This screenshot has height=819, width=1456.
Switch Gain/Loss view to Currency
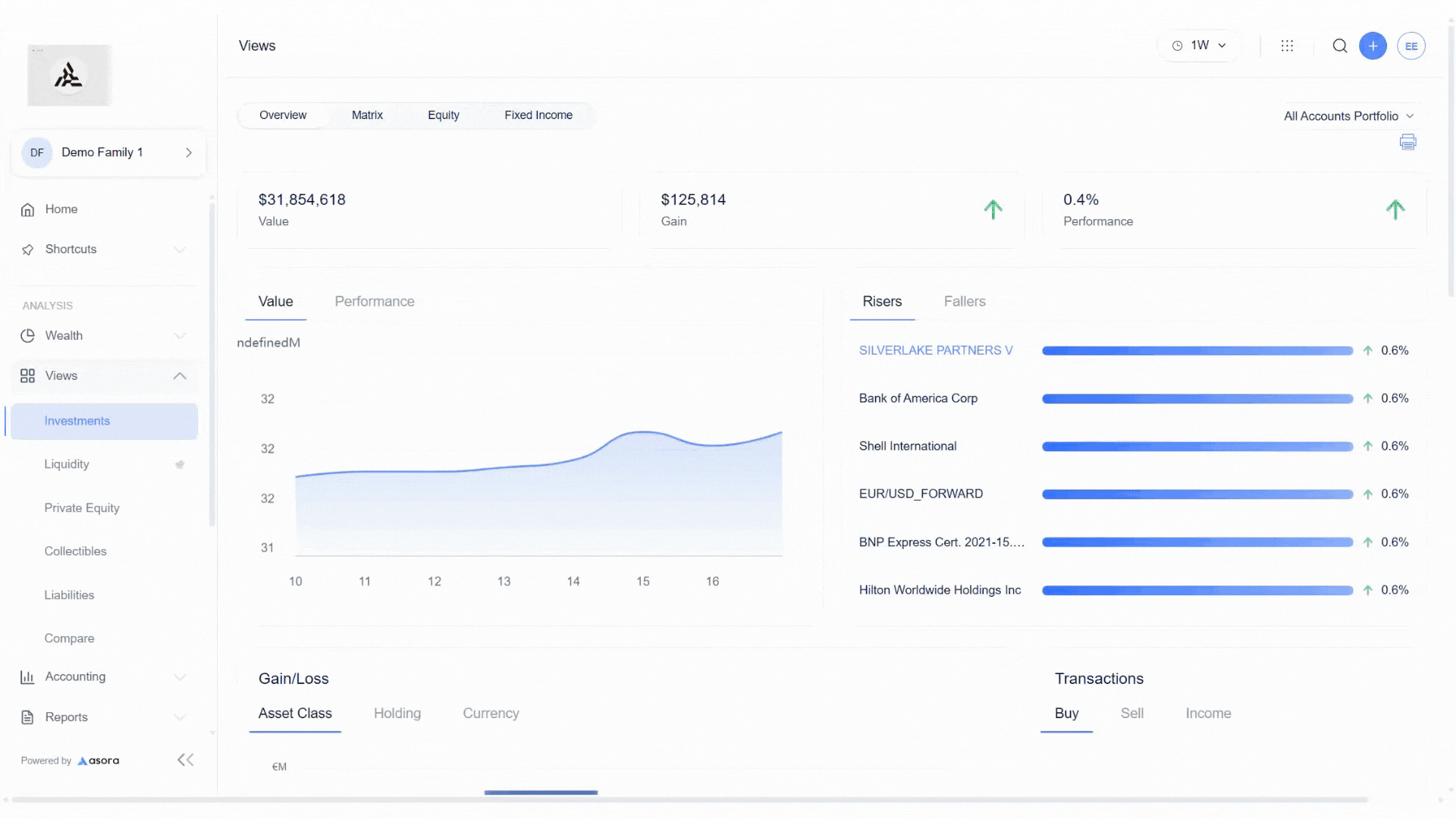point(491,713)
